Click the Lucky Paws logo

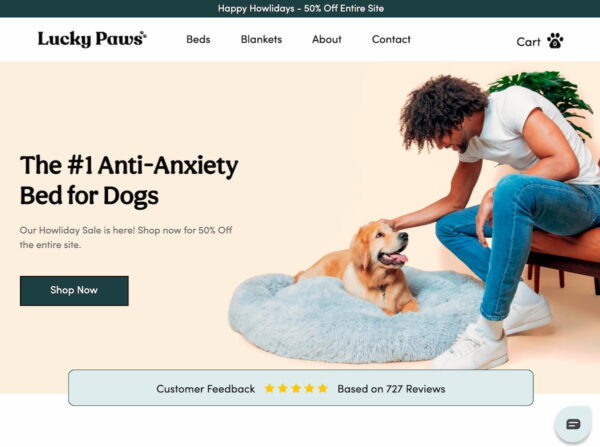92,39
